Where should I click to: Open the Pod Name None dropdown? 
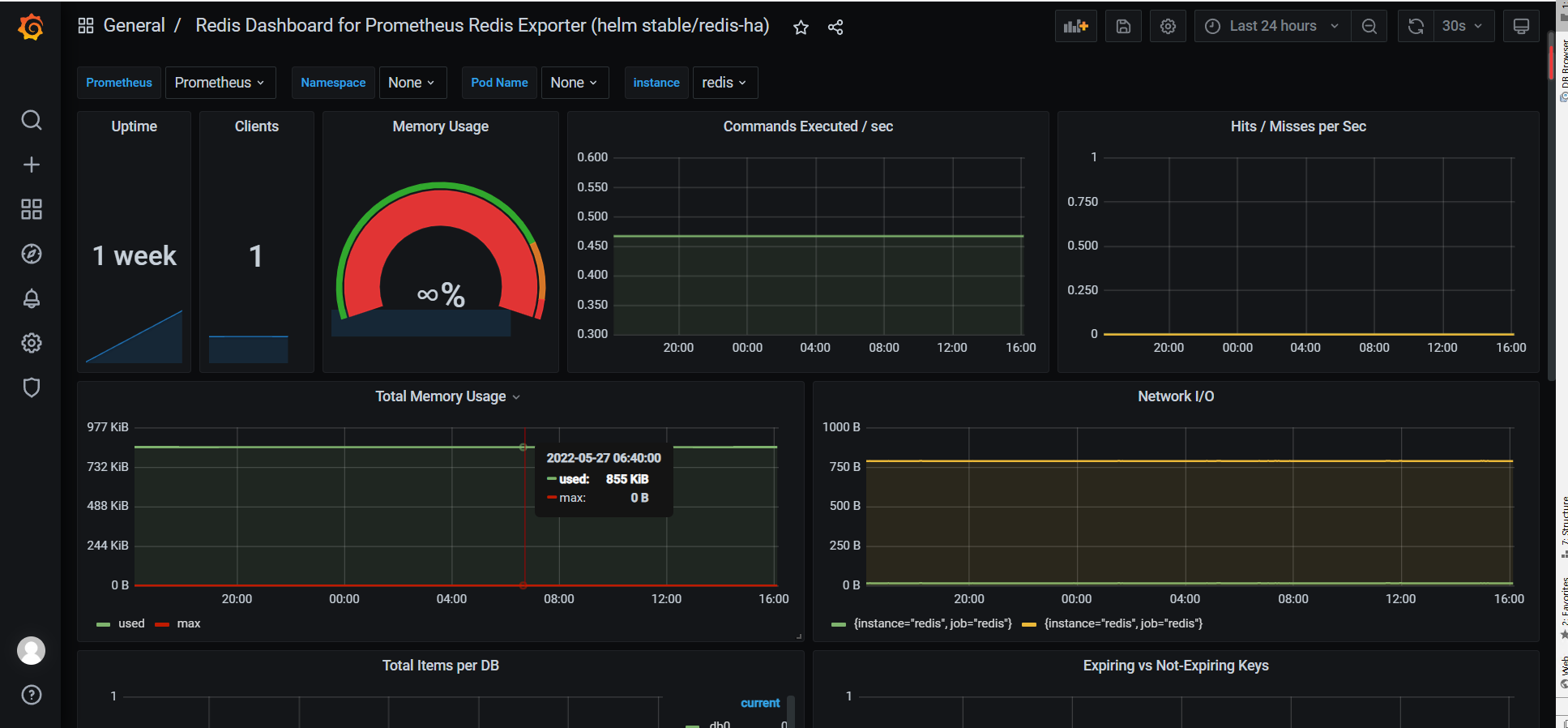575,83
